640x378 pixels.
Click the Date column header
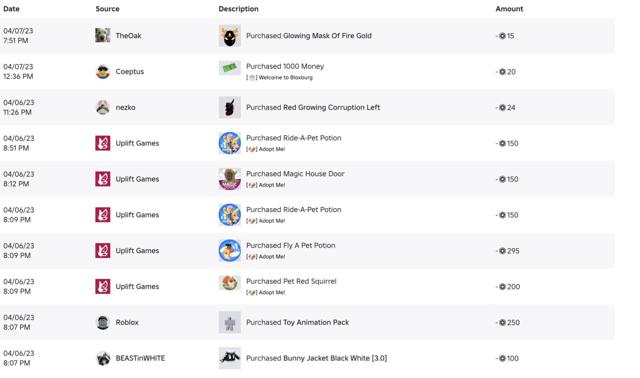click(x=11, y=9)
